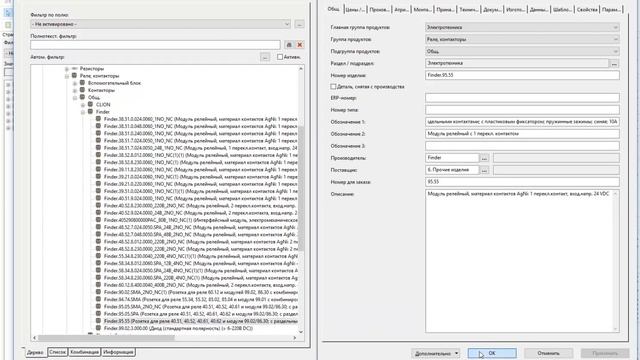
Task: Switch to the Информация tab
Action: point(118,352)
